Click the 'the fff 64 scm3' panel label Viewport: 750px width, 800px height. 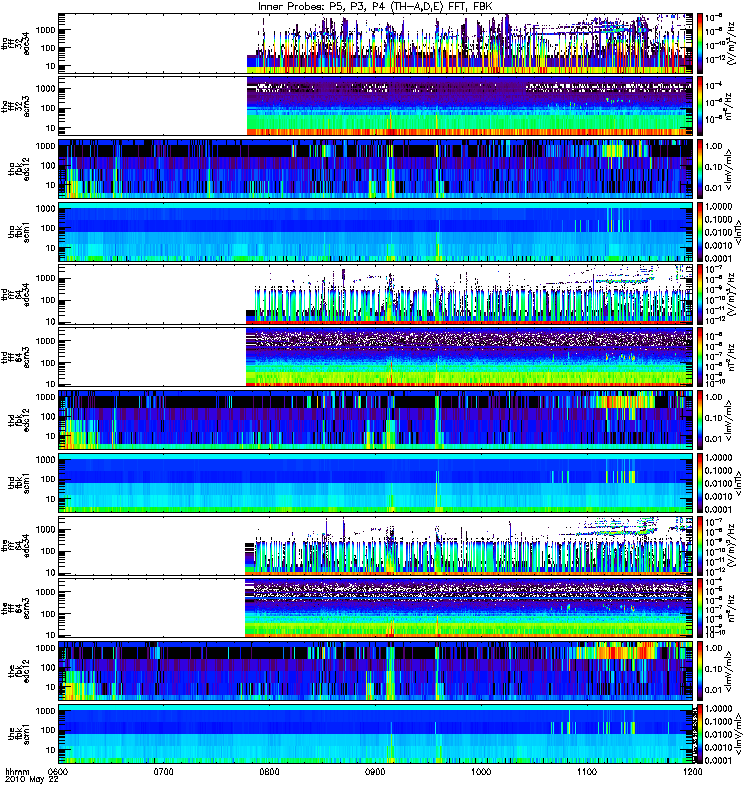point(15,608)
